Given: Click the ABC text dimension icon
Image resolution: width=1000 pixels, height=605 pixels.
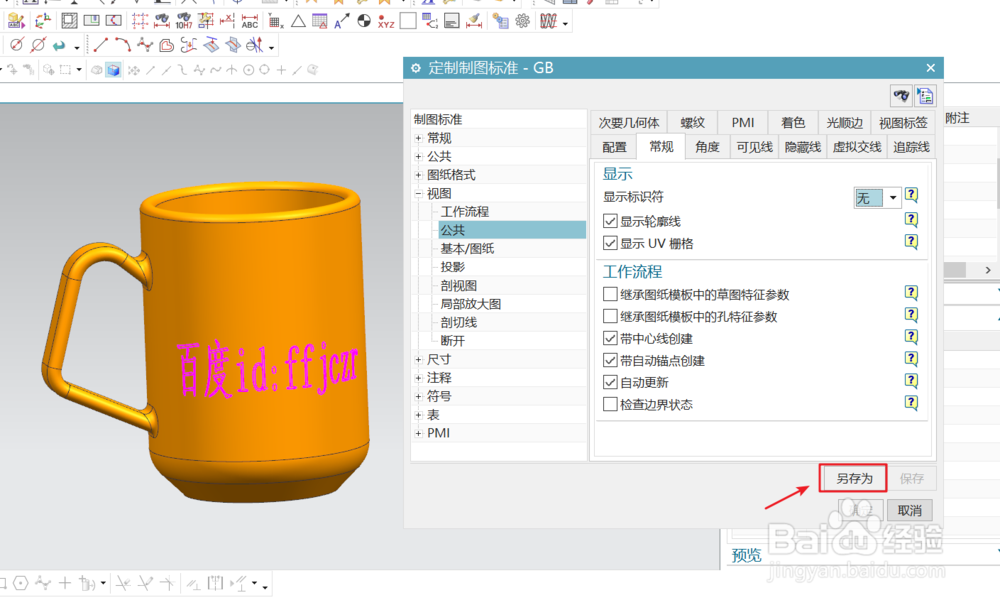Looking at the screenshot, I should 249,21.
